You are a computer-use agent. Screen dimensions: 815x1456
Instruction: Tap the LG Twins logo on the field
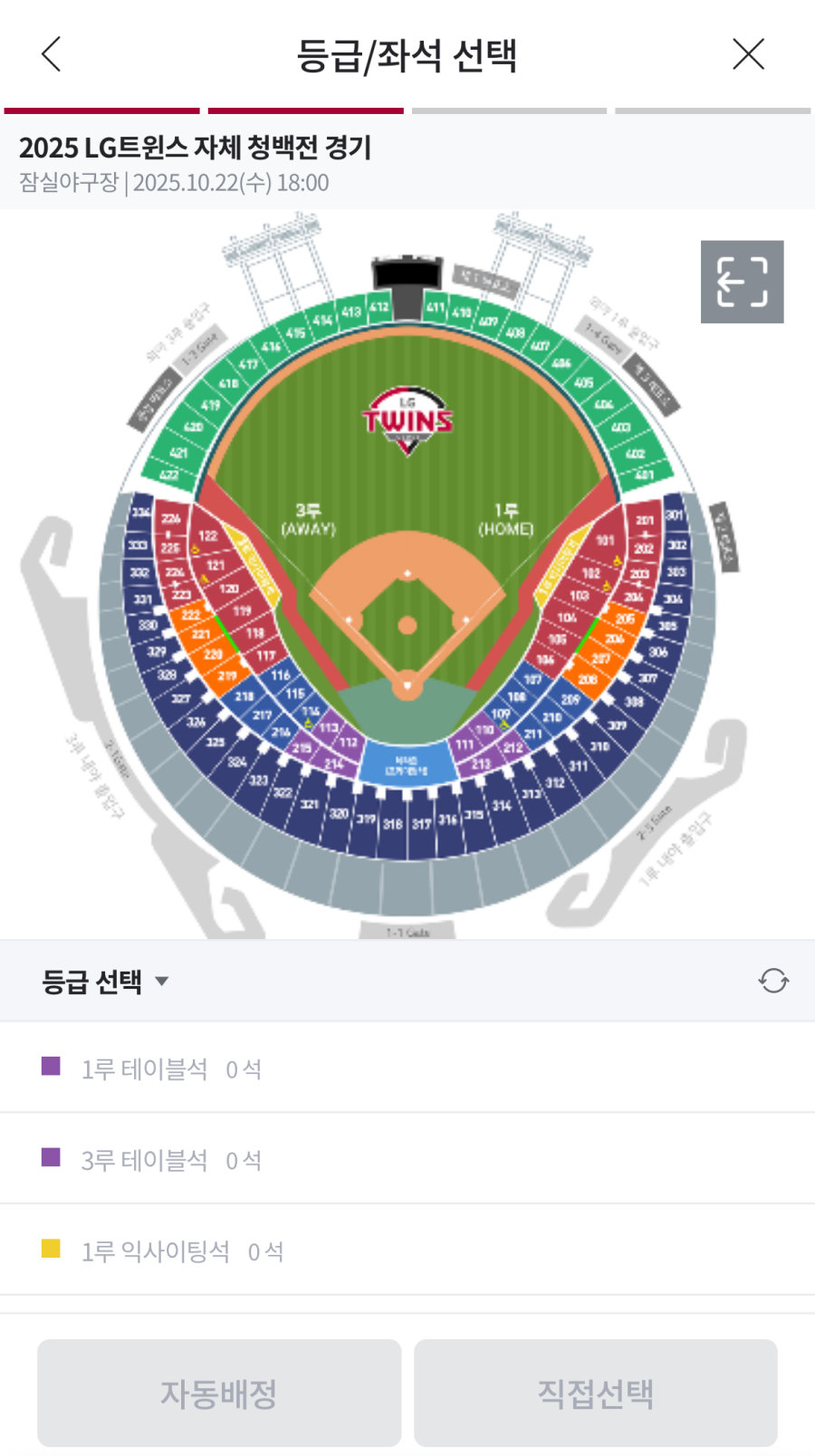pos(407,420)
